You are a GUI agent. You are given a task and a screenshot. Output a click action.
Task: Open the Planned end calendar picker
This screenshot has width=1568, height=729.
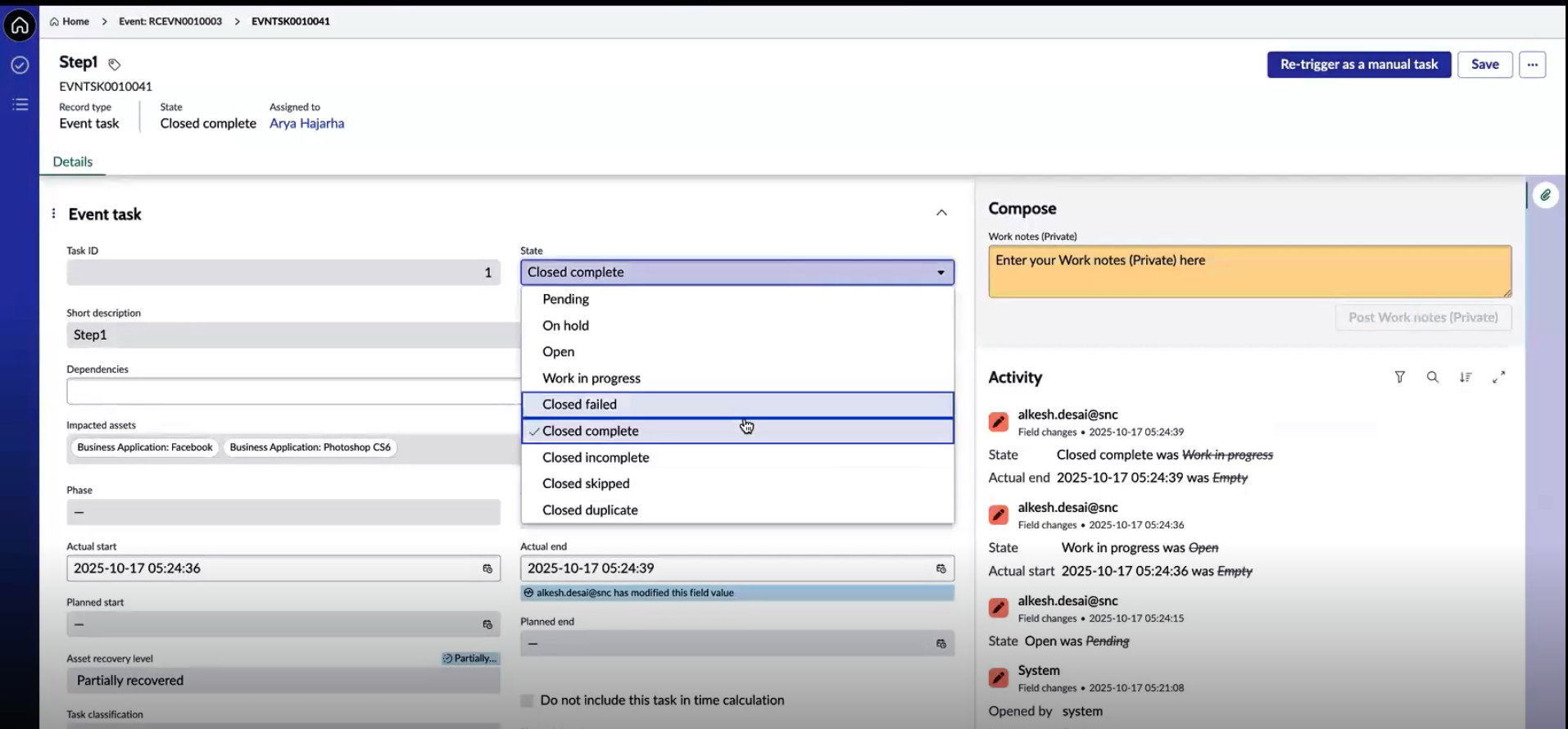(940, 644)
